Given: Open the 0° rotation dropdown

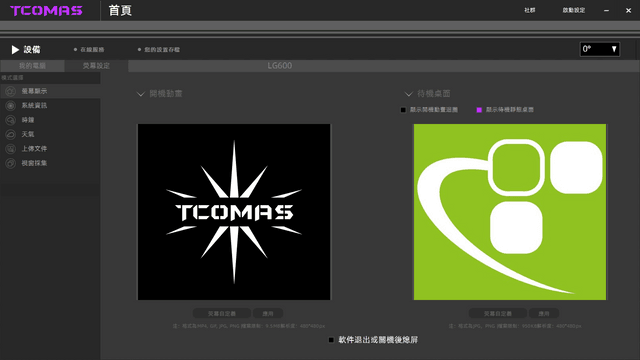Looking at the screenshot, I should pos(600,49).
